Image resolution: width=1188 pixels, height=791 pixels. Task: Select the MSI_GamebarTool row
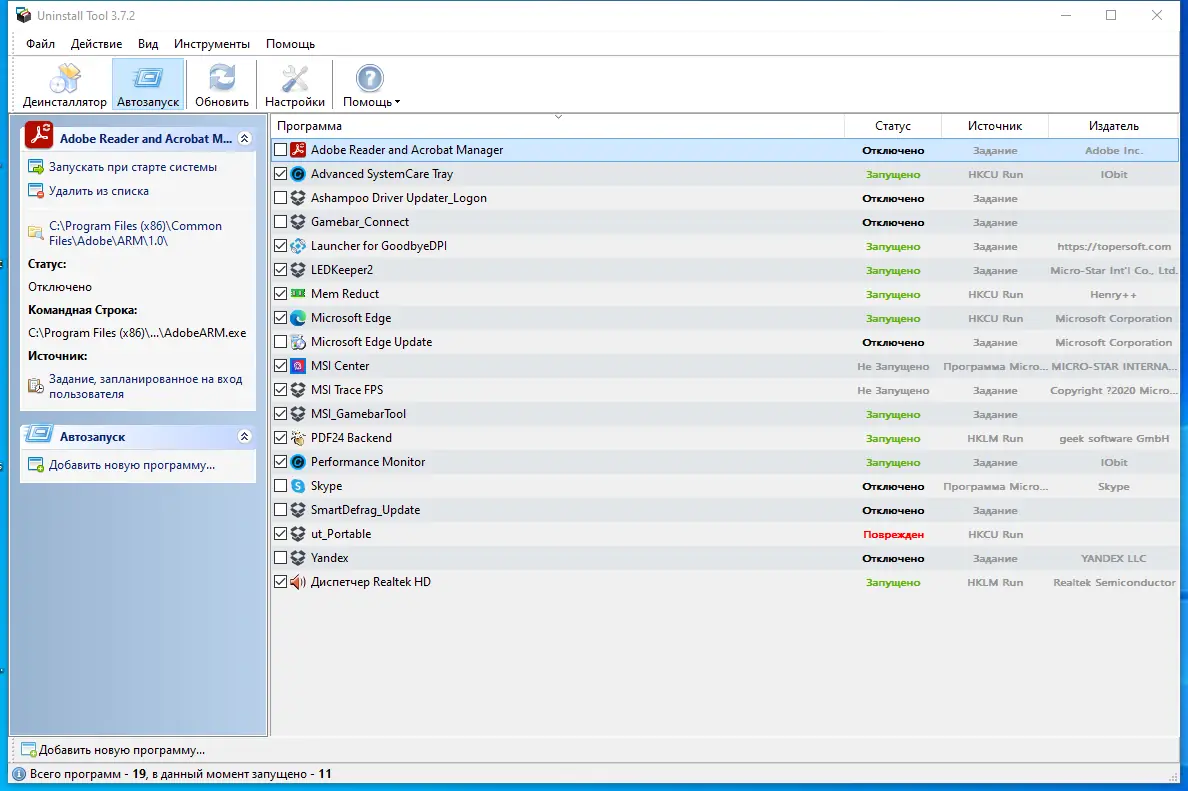725,414
